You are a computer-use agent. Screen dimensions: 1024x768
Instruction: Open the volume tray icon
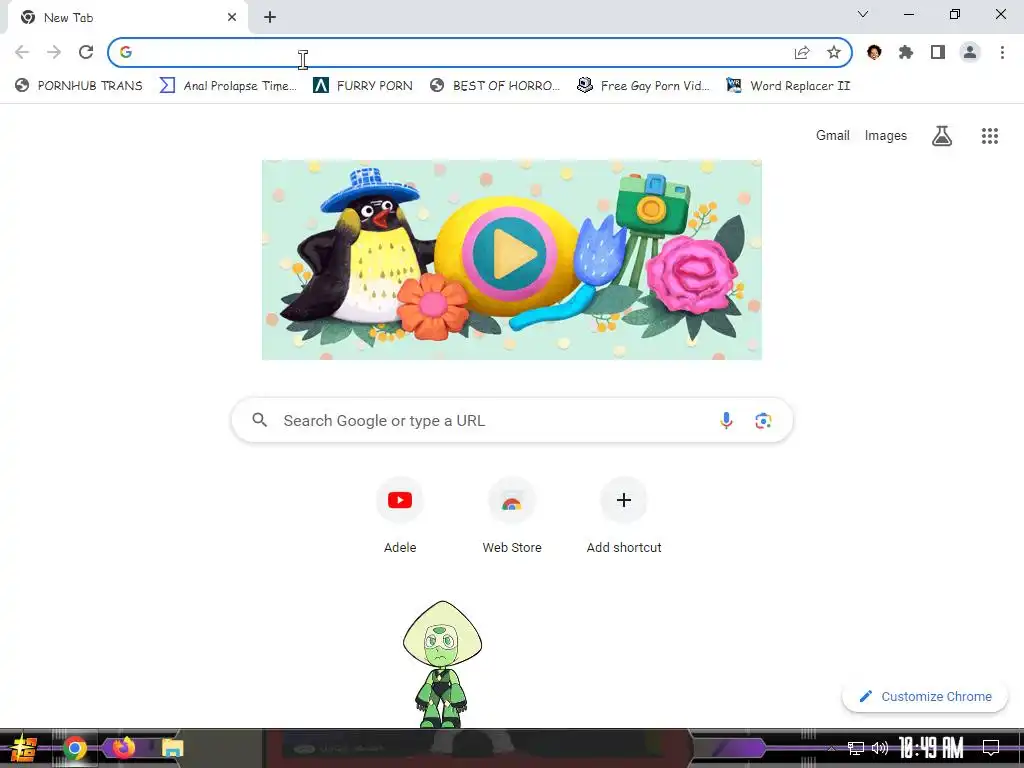(x=880, y=748)
